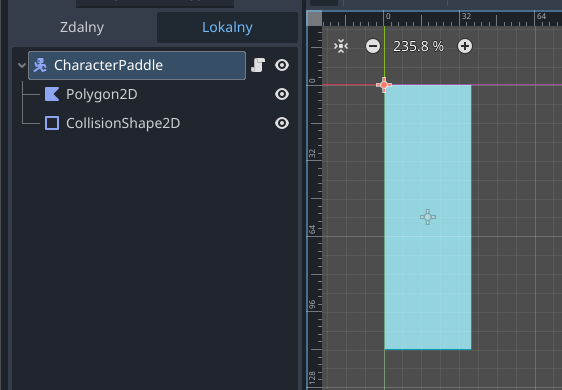Toggle visibility of Polygon2D

point(282,94)
